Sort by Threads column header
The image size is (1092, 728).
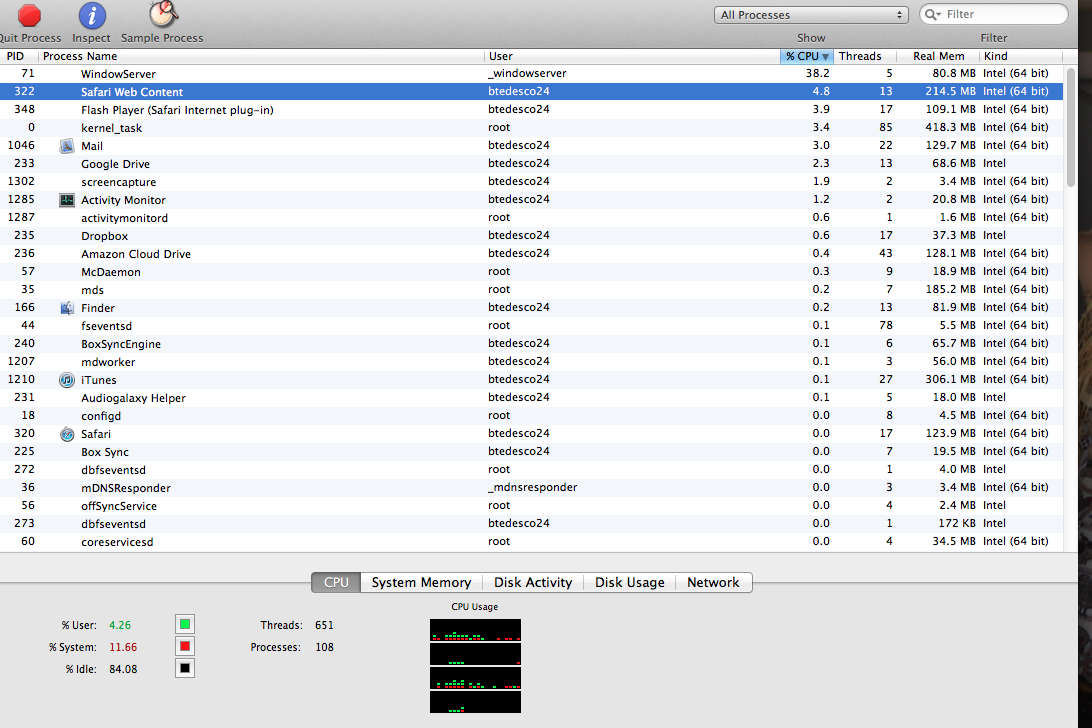pos(863,56)
